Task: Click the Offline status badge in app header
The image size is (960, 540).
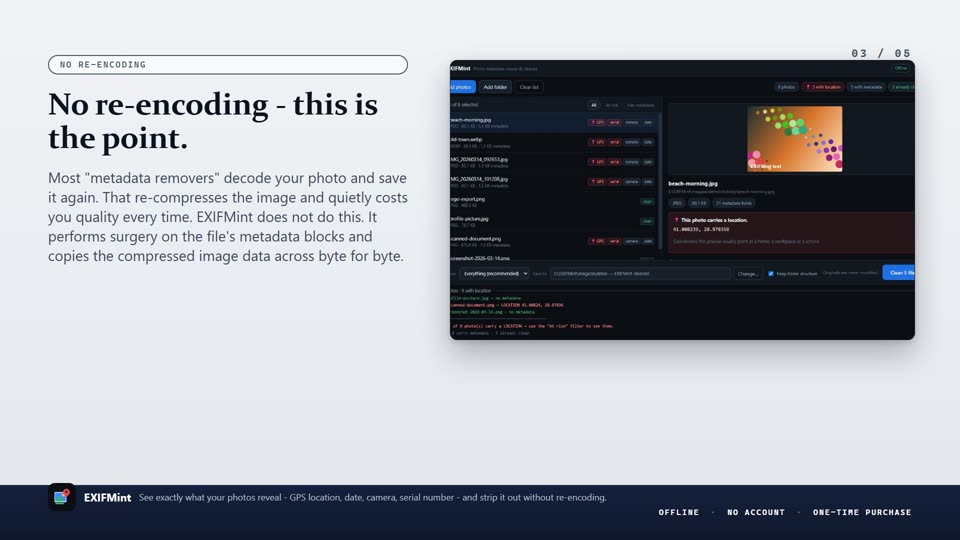Action: 901,68
